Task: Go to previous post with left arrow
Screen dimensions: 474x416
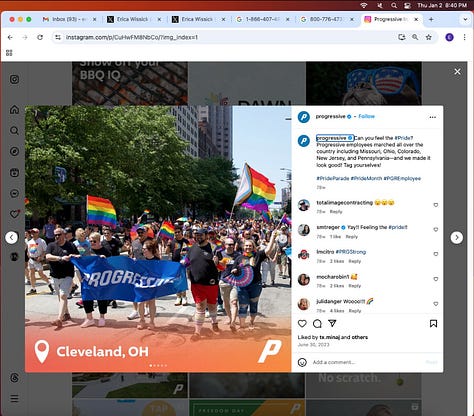Action: (11, 237)
